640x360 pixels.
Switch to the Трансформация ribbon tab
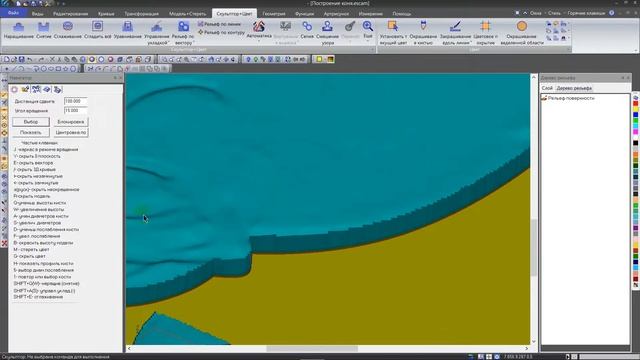(142, 13)
